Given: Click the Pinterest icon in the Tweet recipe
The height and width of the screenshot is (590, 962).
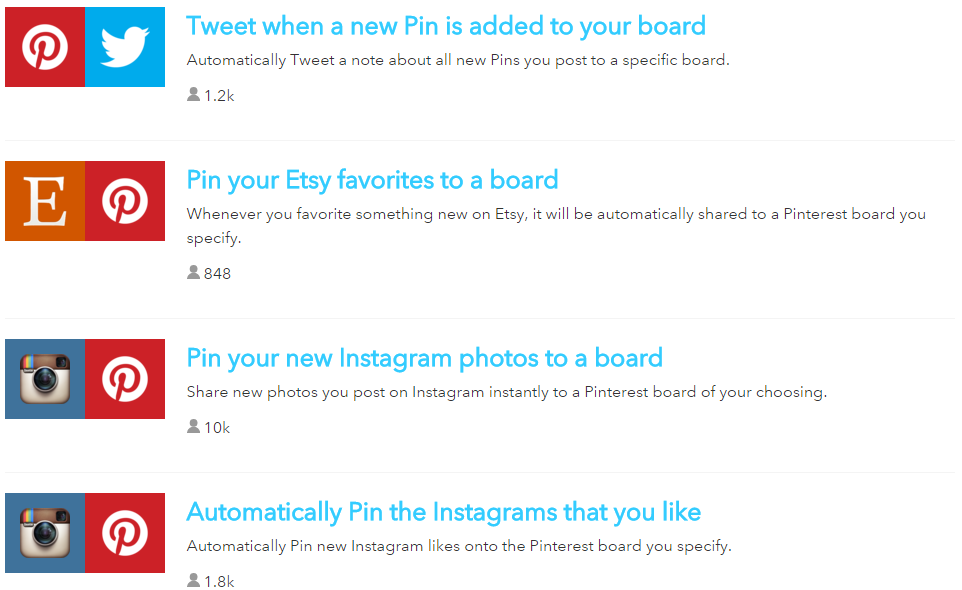Looking at the screenshot, I should pos(45,47).
